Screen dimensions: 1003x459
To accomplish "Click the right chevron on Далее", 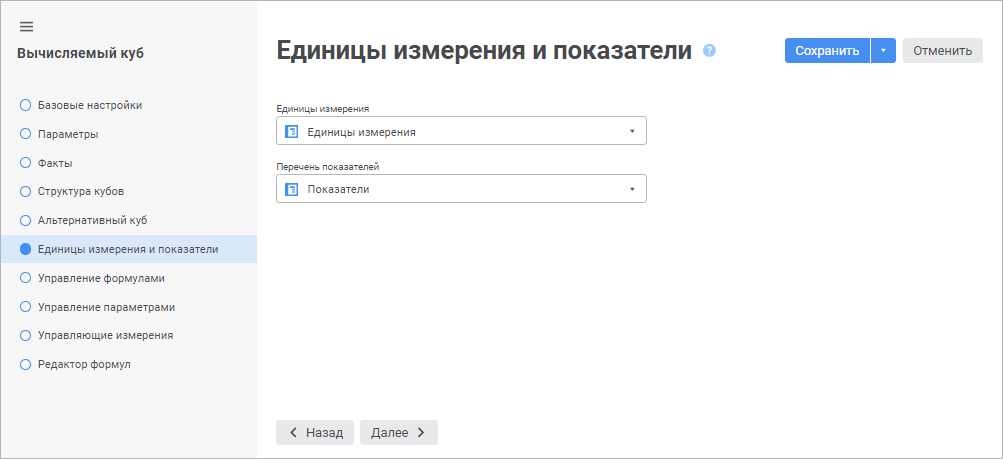I will click(421, 433).
